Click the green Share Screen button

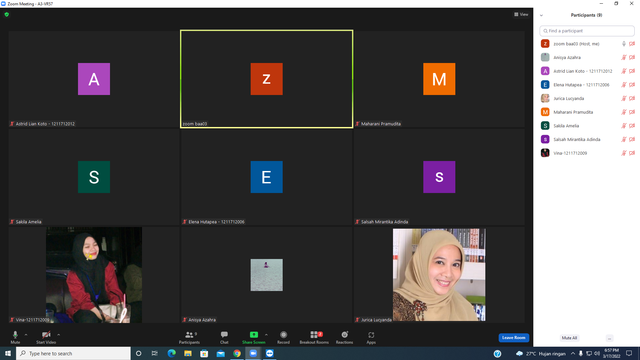pos(253,337)
